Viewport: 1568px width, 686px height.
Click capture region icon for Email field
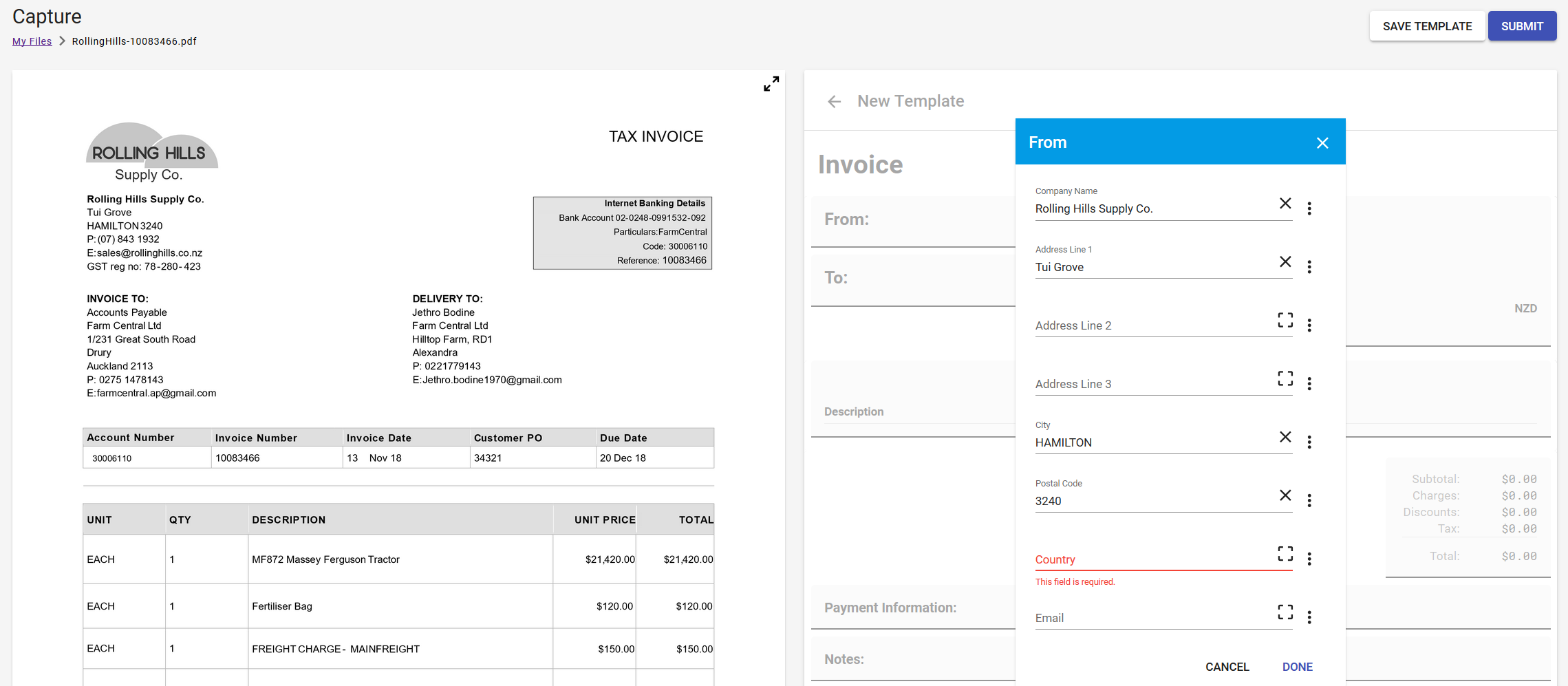1285,613
